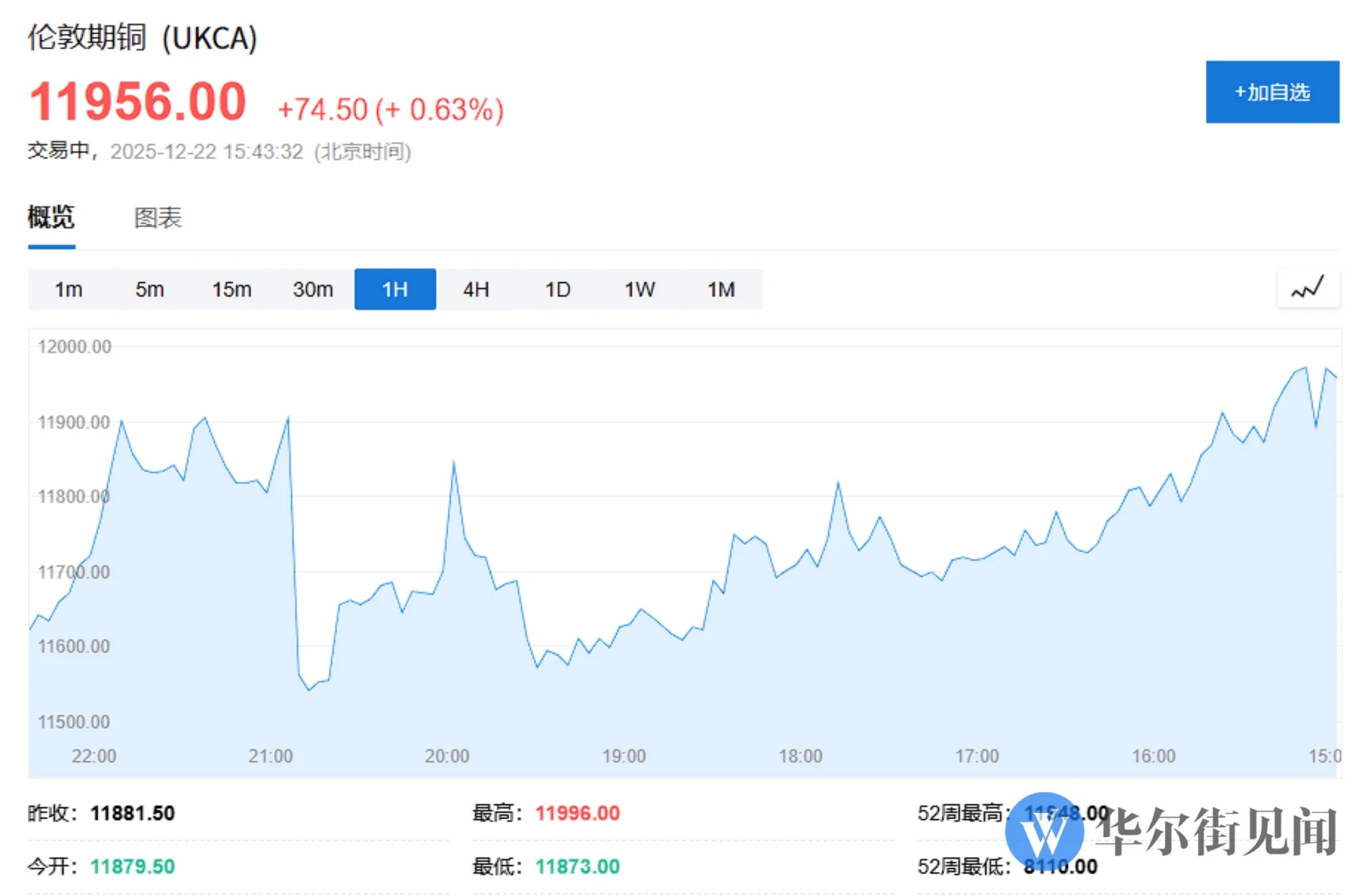Select the 1H interval
1362x896 pixels.
pyautogui.click(x=395, y=290)
